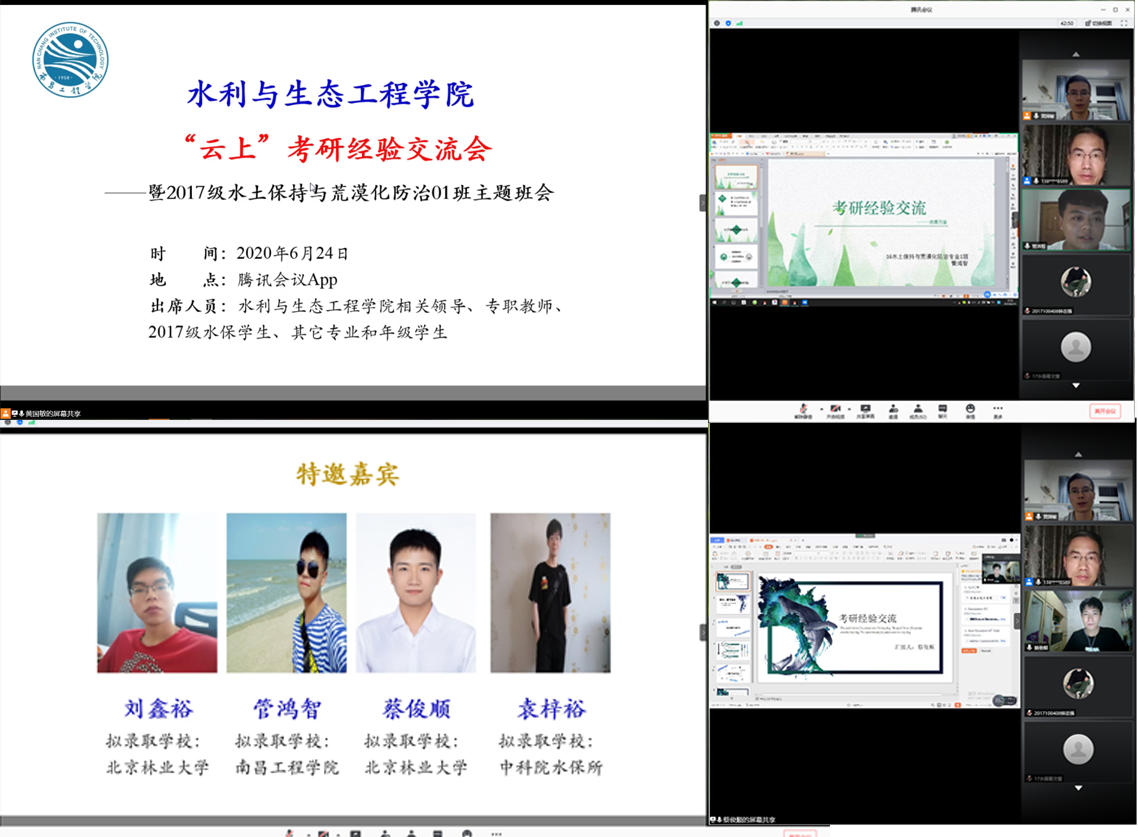Expand video options arrow beside camera icon
Screen dimensions: 1138x837
coord(850,408)
